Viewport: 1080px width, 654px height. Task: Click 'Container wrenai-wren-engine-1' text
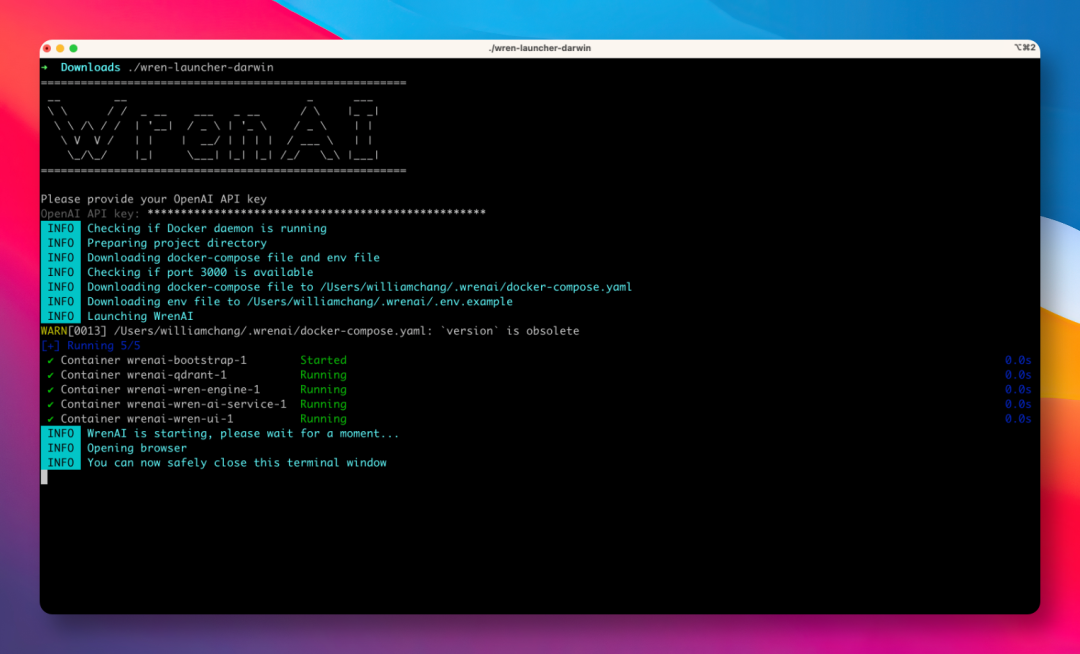pos(160,390)
